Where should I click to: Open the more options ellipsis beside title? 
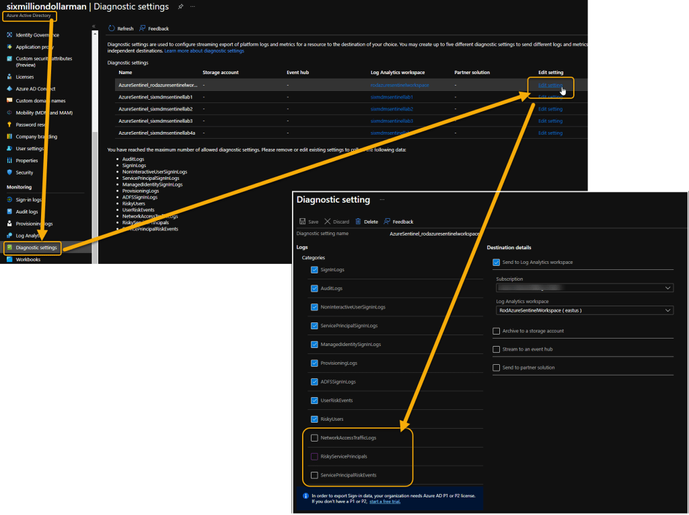pyautogui.click(x=192, y=7)
